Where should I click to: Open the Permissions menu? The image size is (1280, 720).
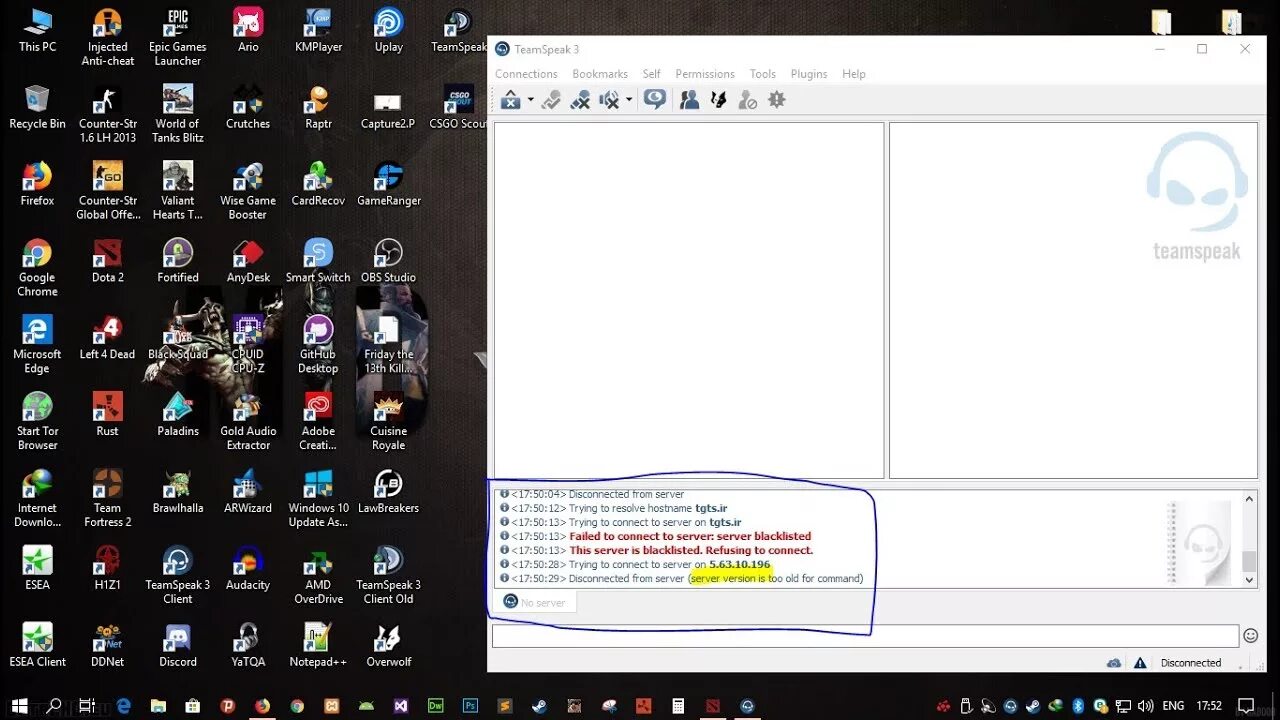pyautogui.click(x=705, y=74)
